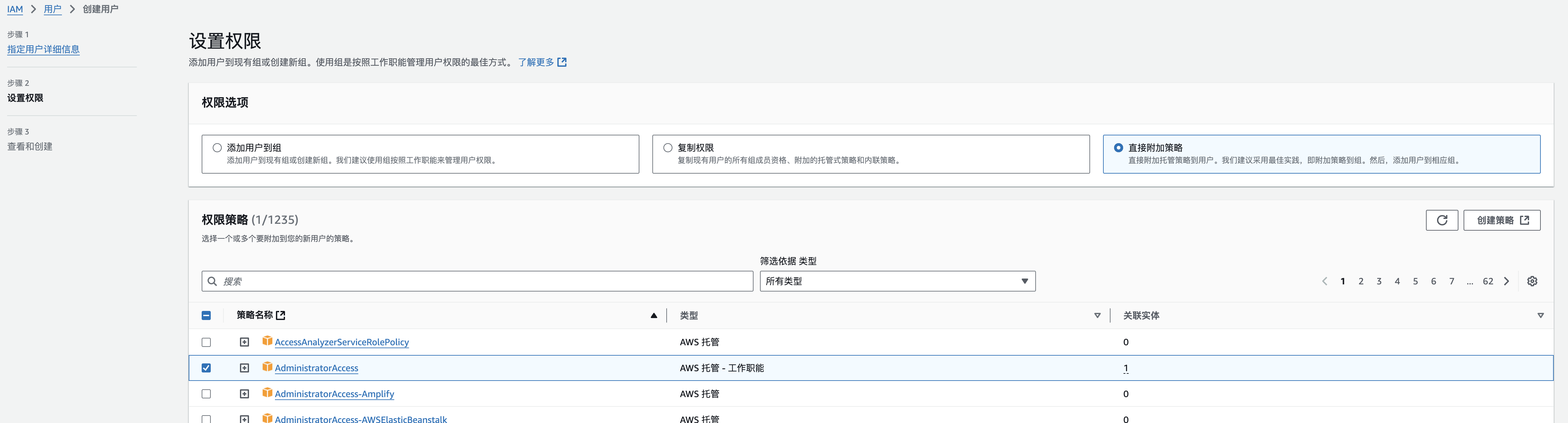
Task: Click the 创建策略 button
Action: pyautogui.click(x=1502, y=220)
